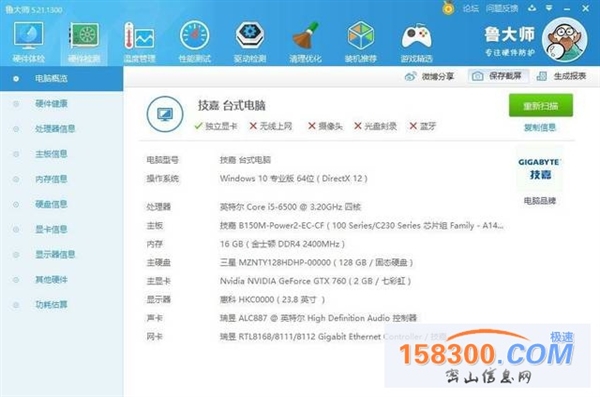Image resolution: width=600 pixels, height=397 pixels.
Task: Open 性能测试 performance test gauge icon
Action: pos(195,41)
